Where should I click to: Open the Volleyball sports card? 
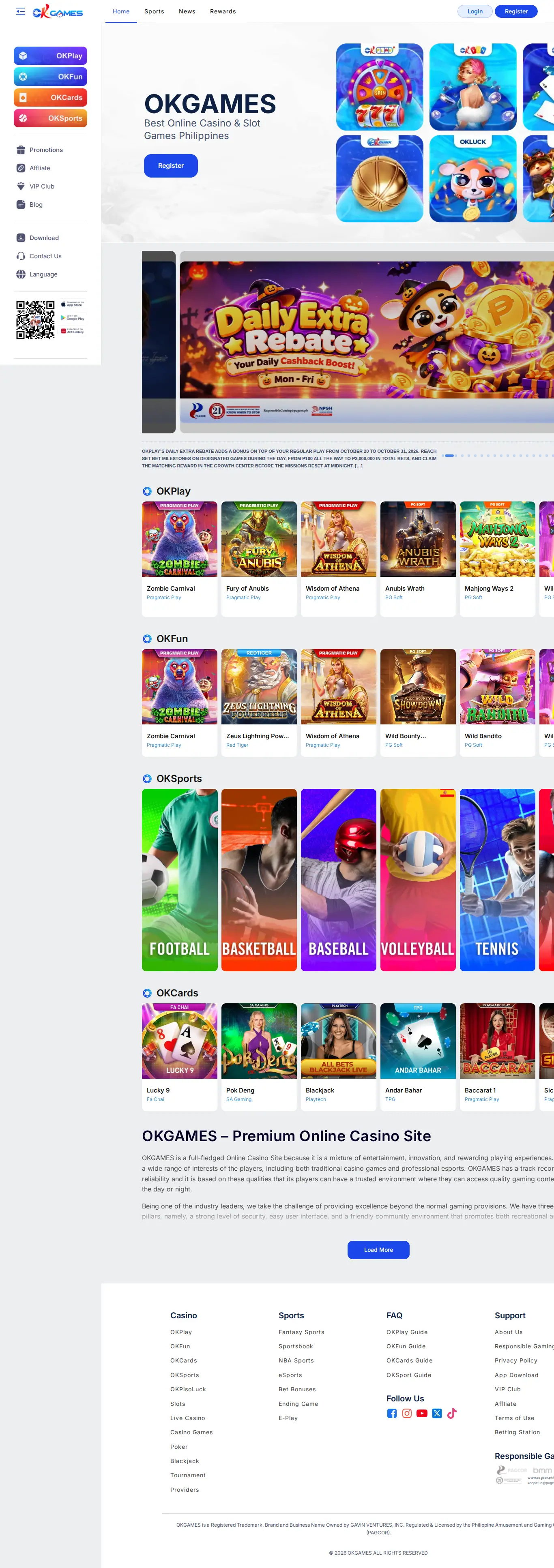coord(418,880)
